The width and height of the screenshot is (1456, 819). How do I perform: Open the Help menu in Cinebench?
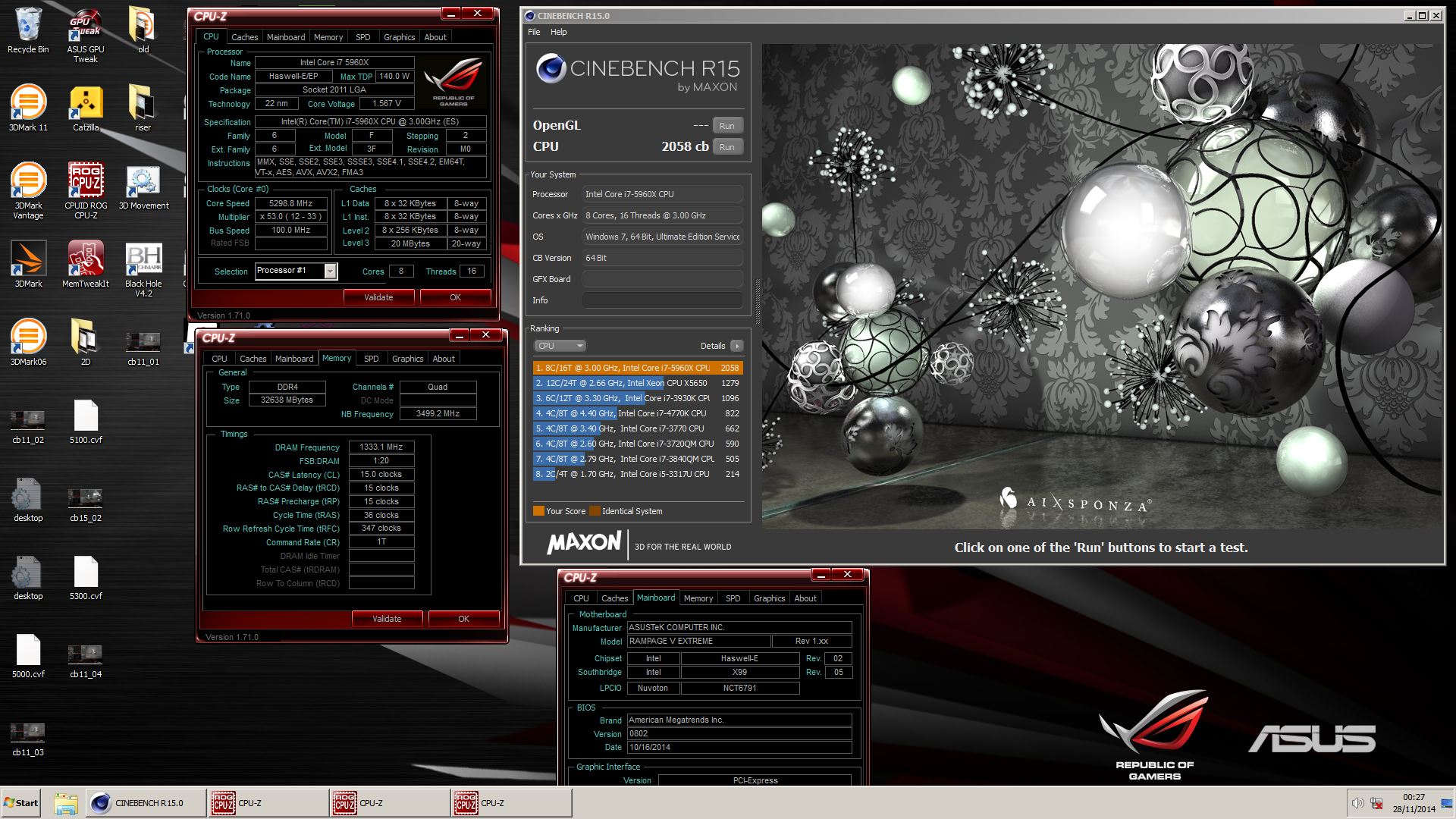(x=558, y=32)
